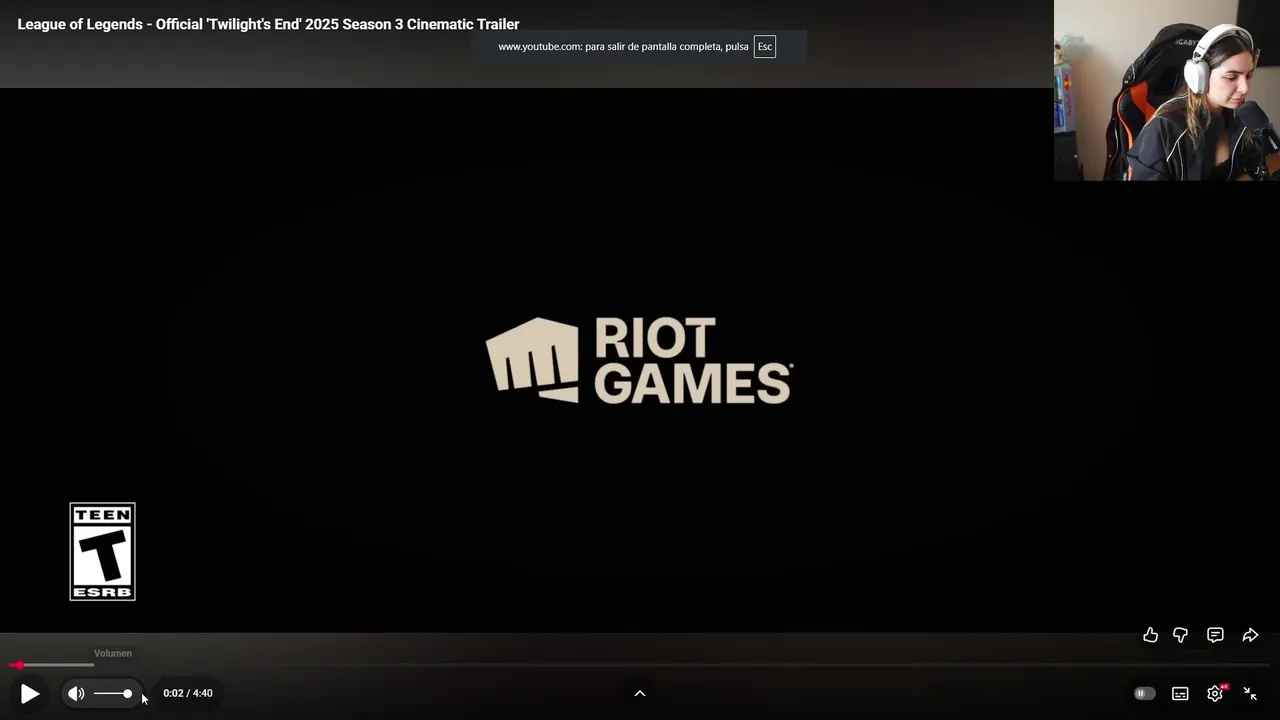This screenshot has height=720, width=1280.
Task: Like the video with thumbs up
Action: click(1151, 635)
